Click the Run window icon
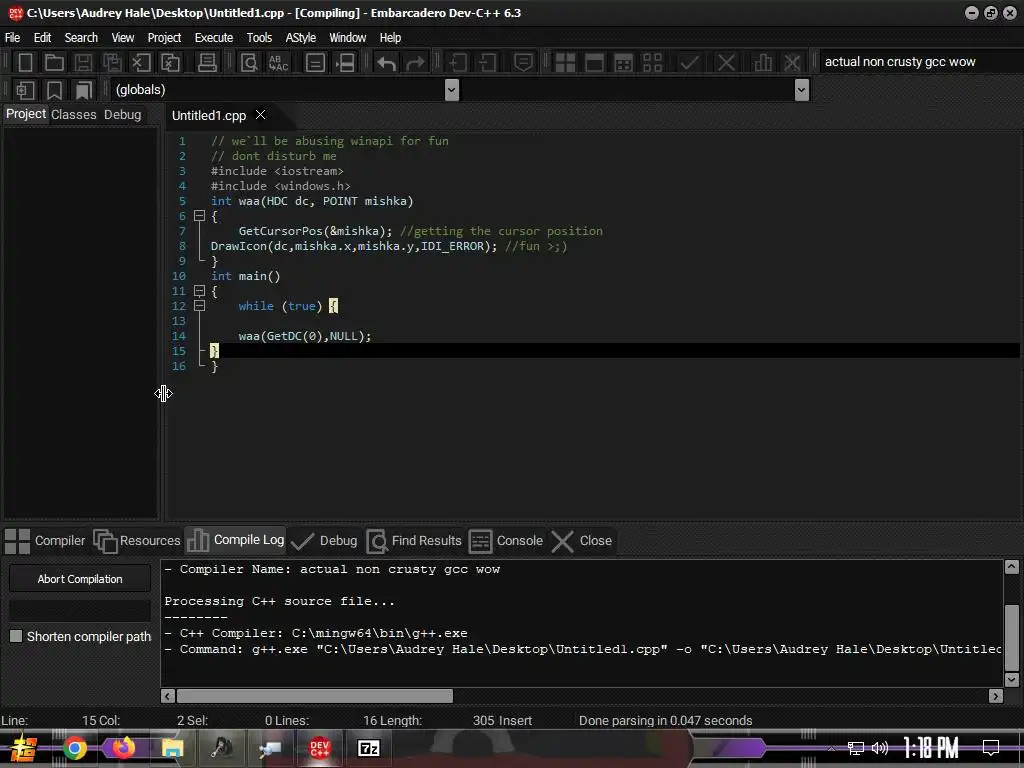The image size is (1024, 768). click(x=594, y=63)
